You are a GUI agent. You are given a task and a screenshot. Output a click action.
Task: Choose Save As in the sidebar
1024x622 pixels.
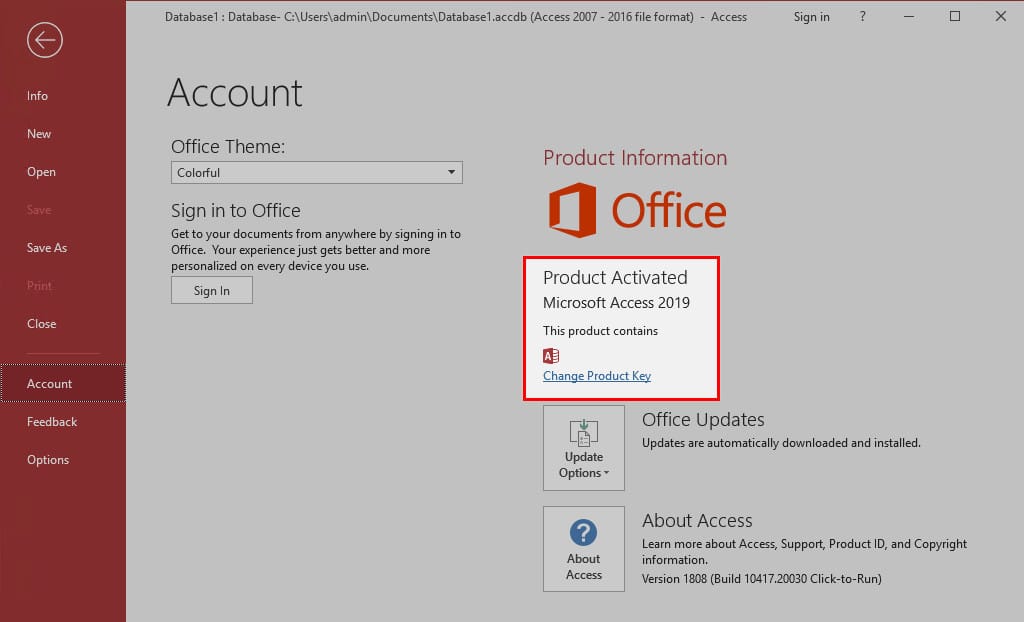[47, 248]
